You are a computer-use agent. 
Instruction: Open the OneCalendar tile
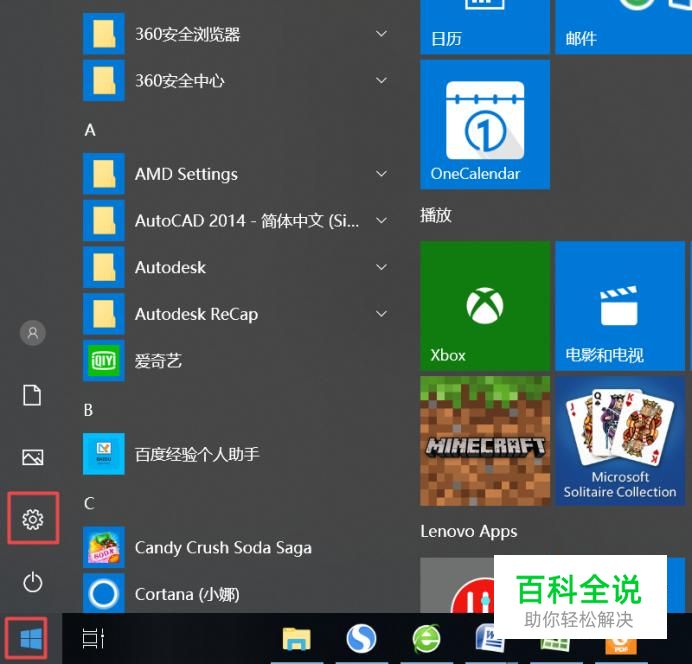pyautogui.click(x=485, y=125)
